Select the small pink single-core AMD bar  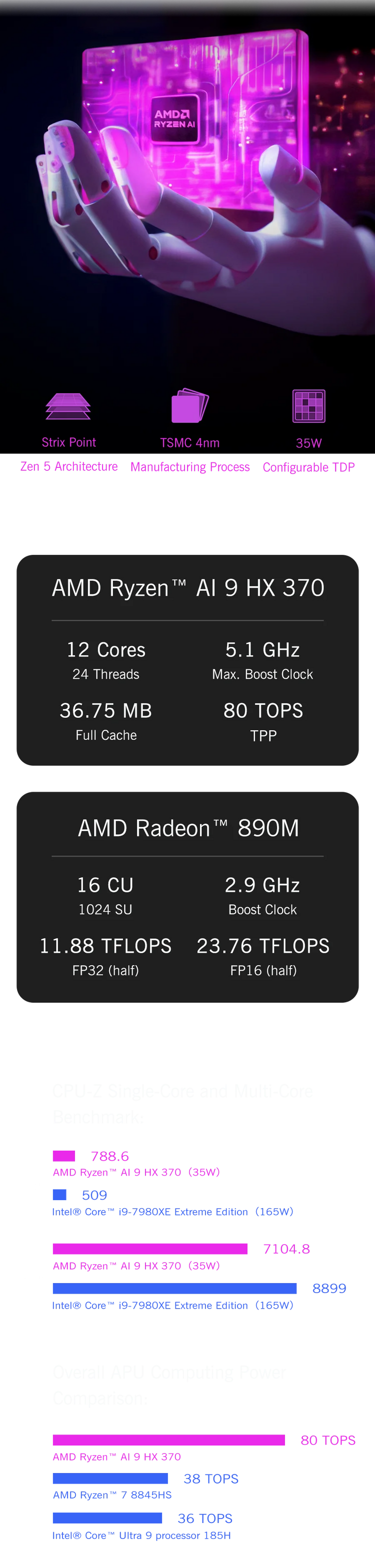(64, 1155)
